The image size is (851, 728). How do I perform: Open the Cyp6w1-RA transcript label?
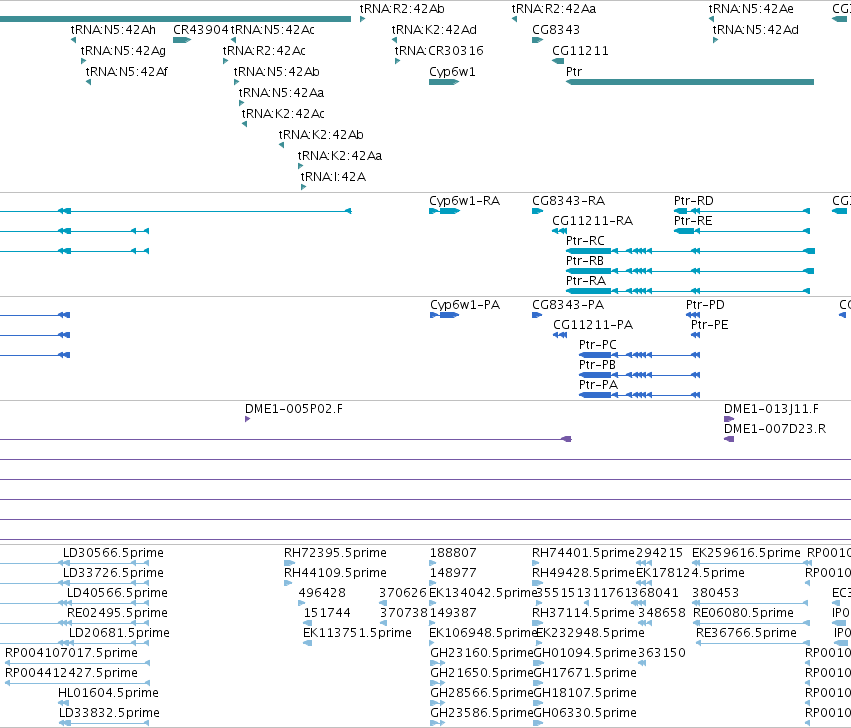[x=464, y=201]
